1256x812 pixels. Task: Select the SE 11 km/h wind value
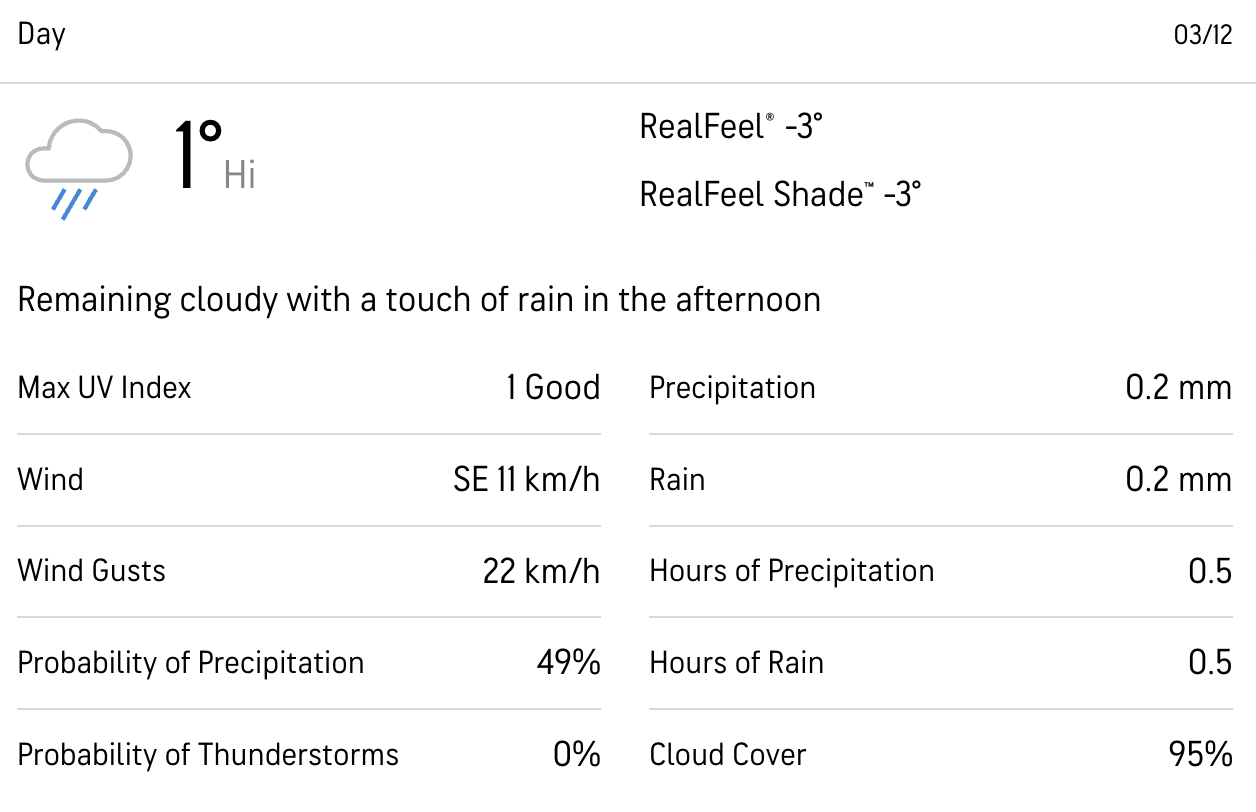(527, 480)
